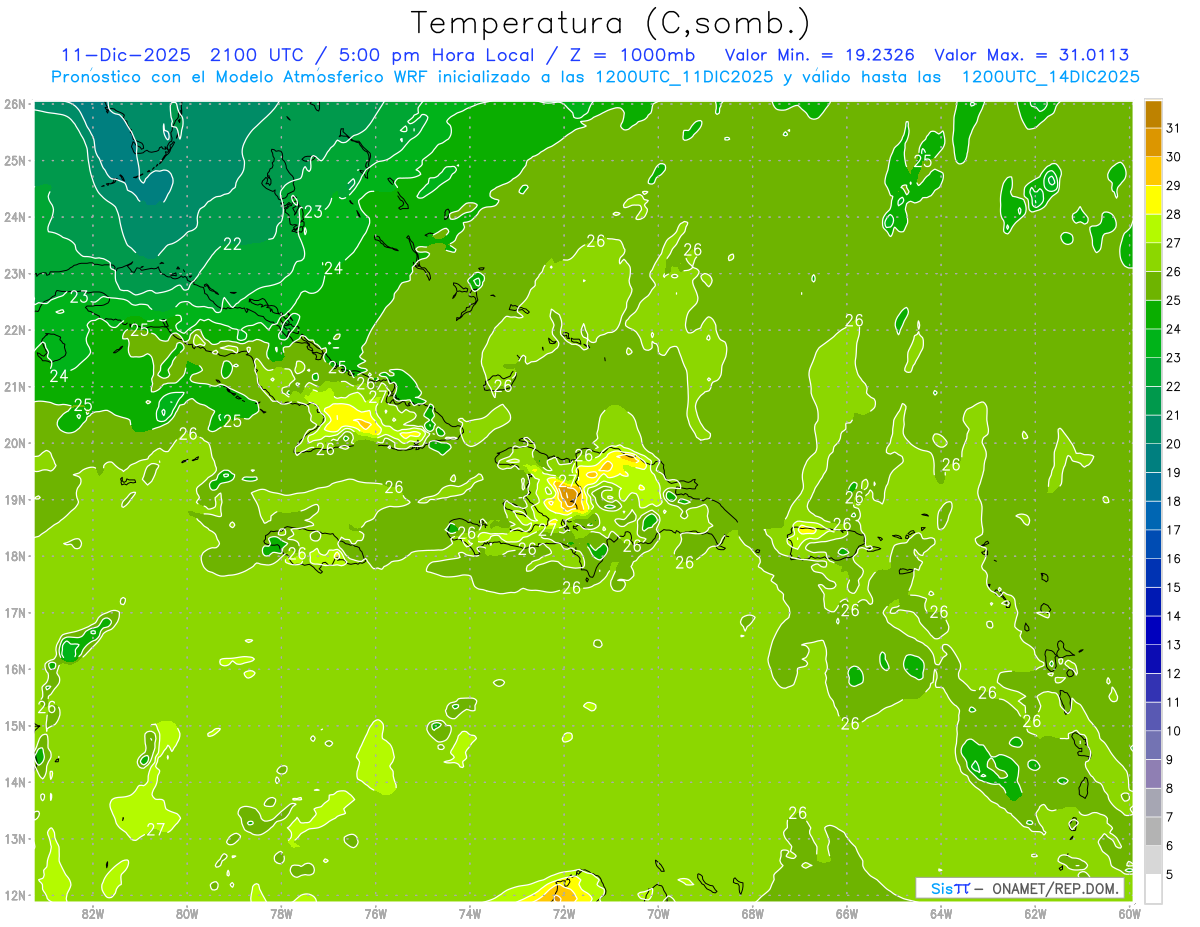The width and height of the screenshot is (1200, 927).
Task: Click the 22 contour label near Florida
Action: pyautogui.click(x=232, y=244)
